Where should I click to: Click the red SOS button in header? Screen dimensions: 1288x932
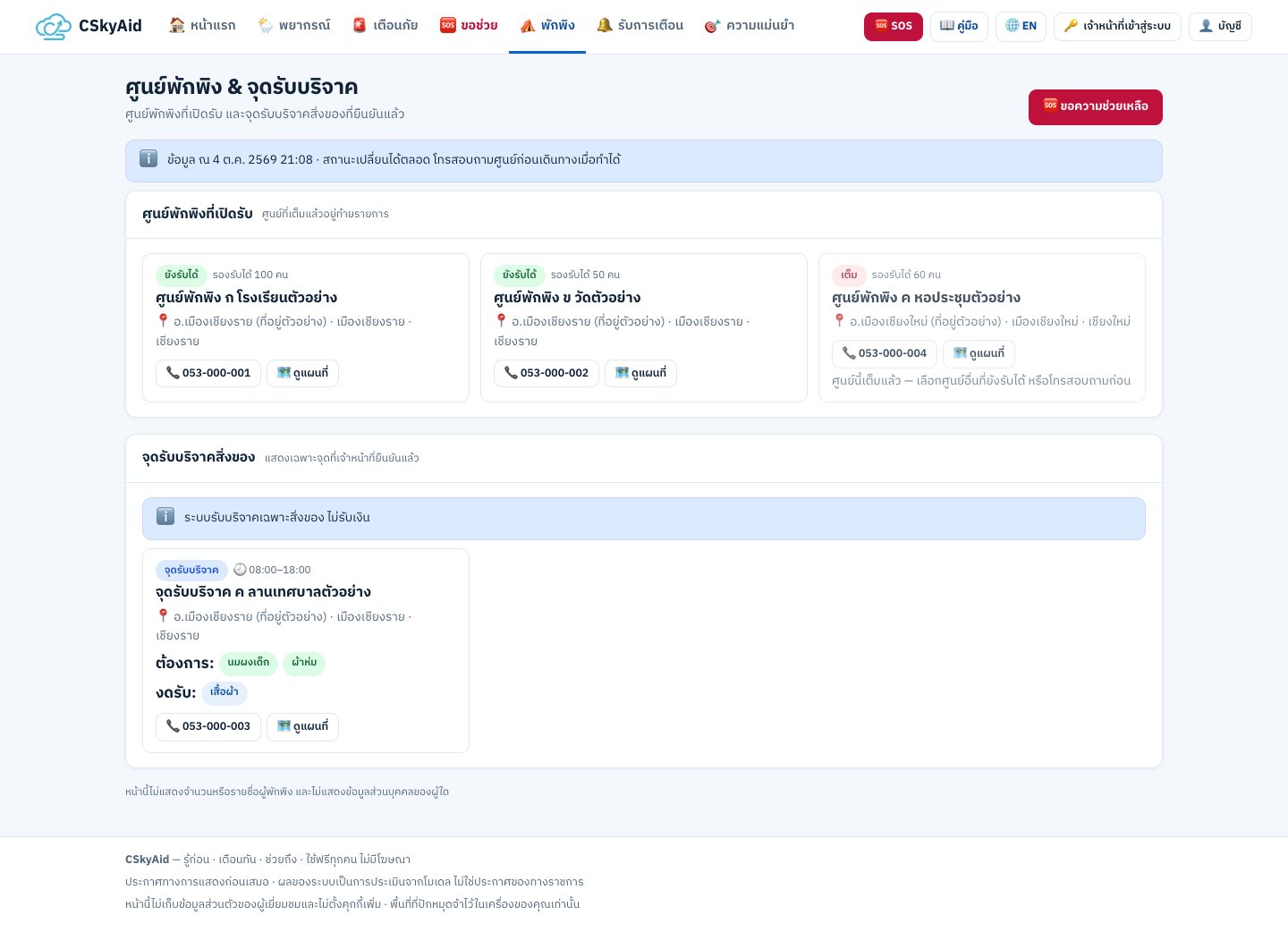point(894,26)
